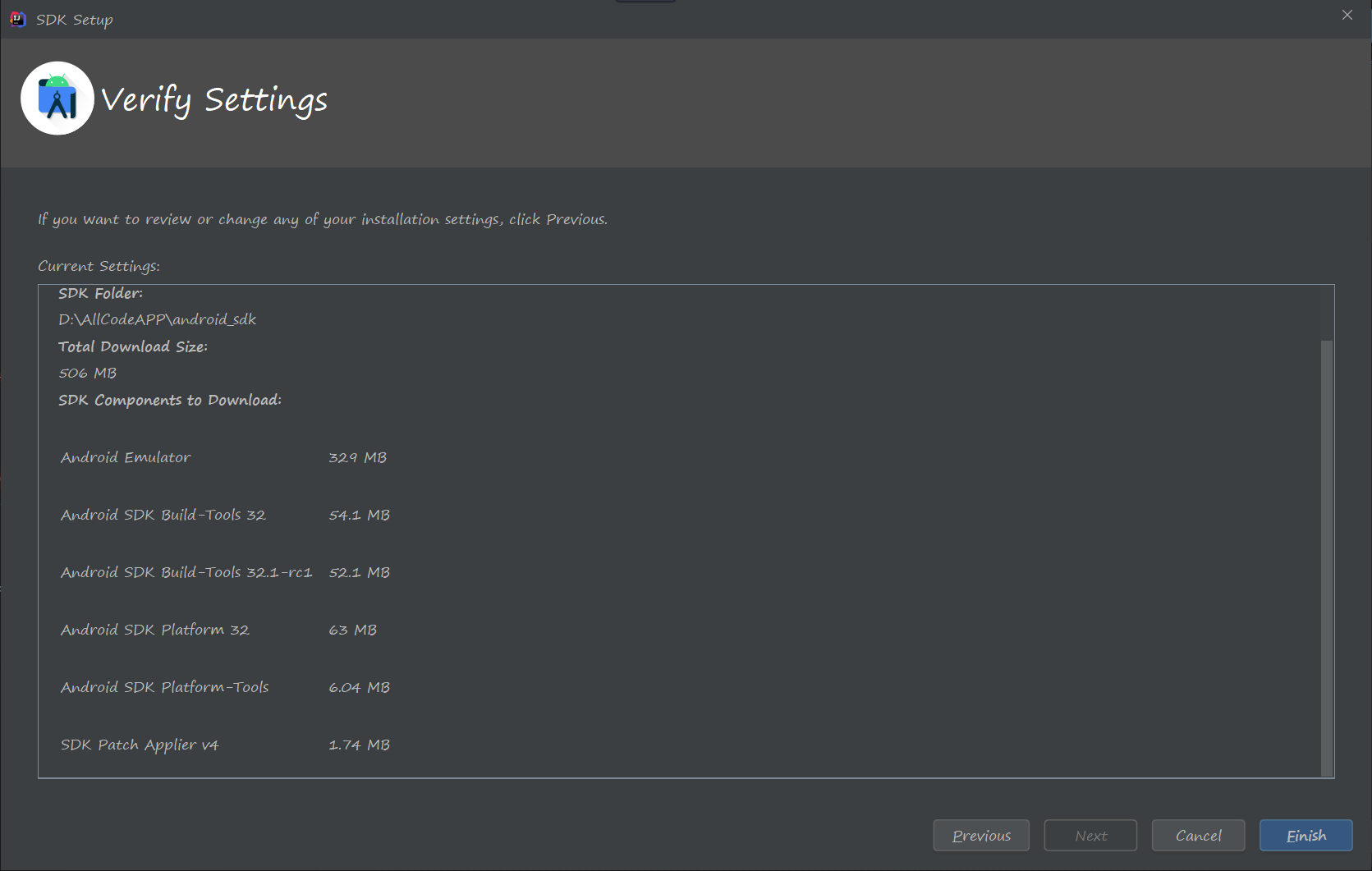Click the SDK Folder heading
1372x871 pixels.
click(x=100, y=293)
